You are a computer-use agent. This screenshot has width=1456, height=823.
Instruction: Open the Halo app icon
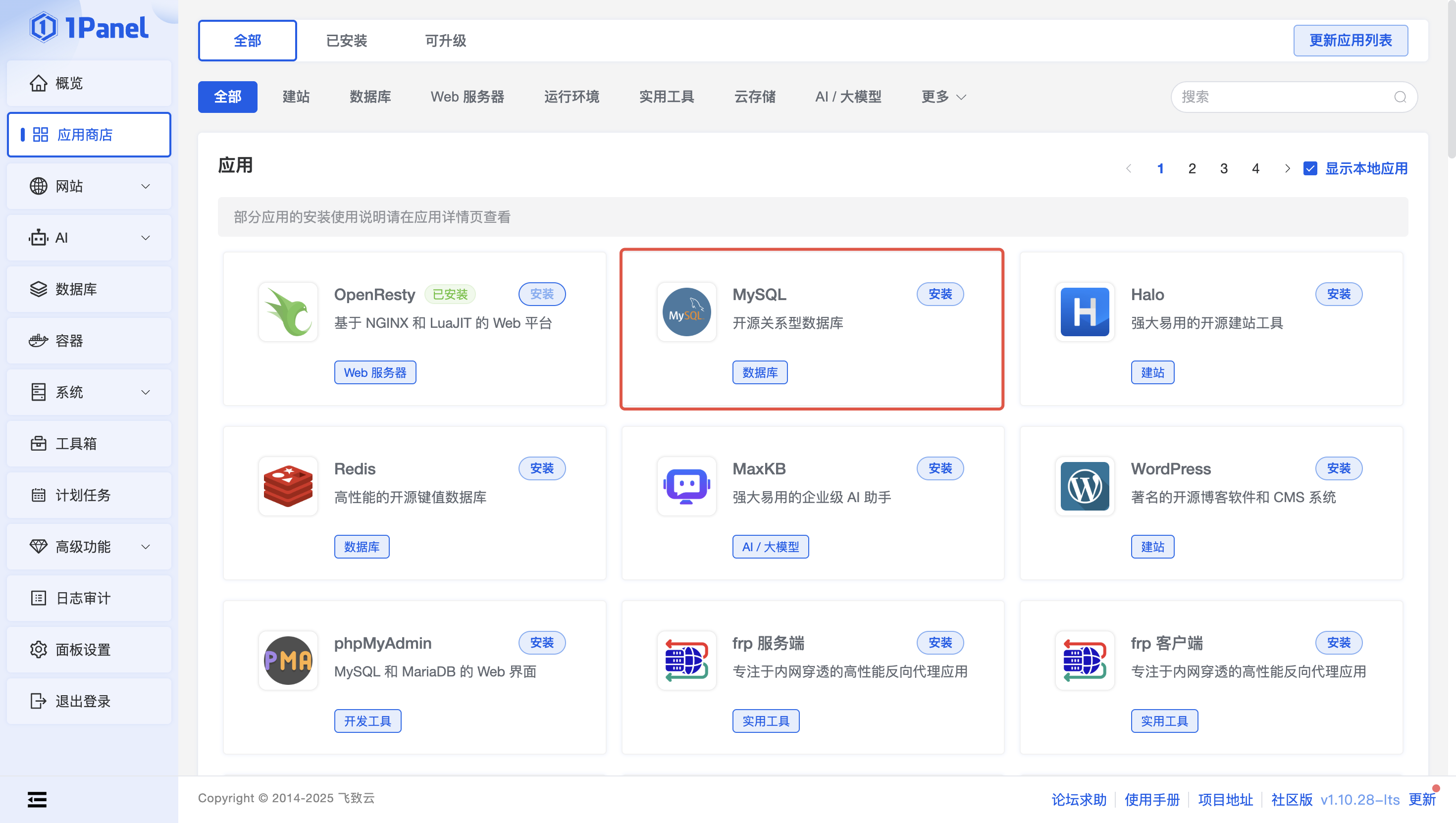[1085, 312]
